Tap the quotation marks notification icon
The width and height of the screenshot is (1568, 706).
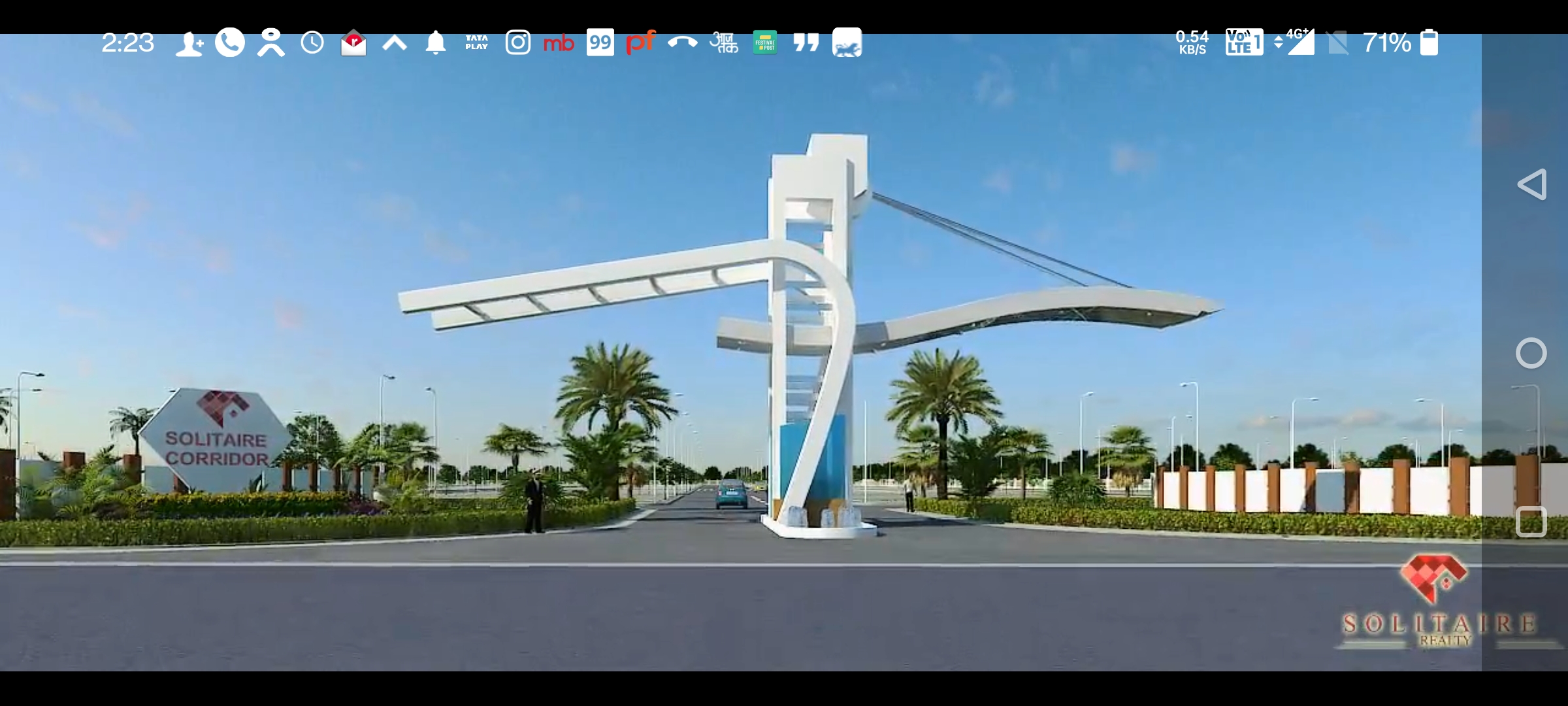pos(806,43)
